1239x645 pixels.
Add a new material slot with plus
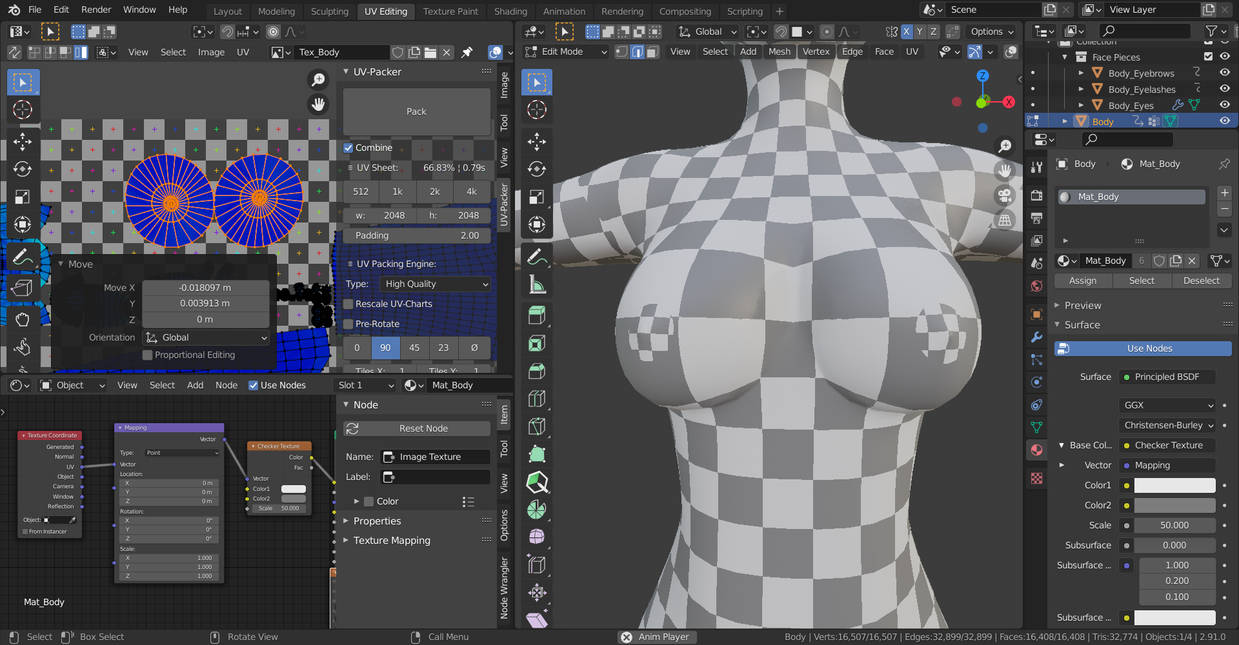coord(1225,192)
